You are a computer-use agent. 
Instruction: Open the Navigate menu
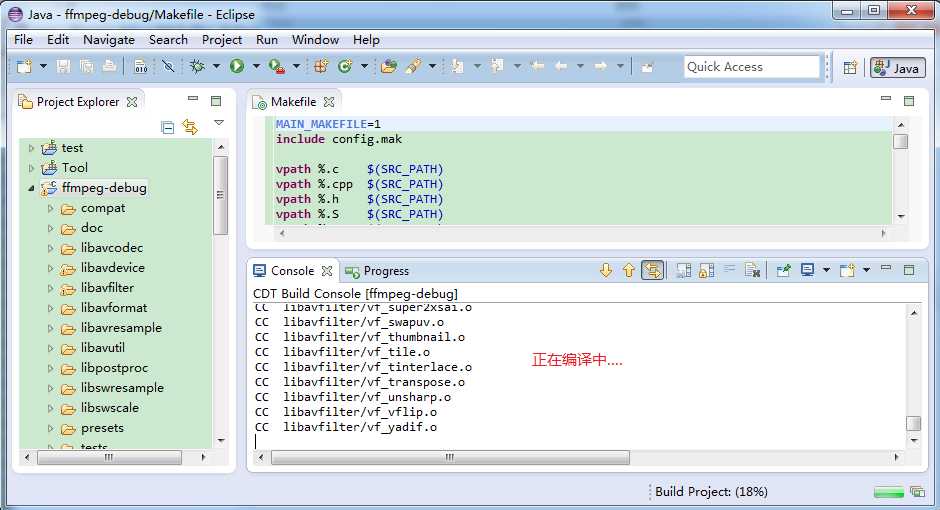pyautogui.click(x=109, y=40)
